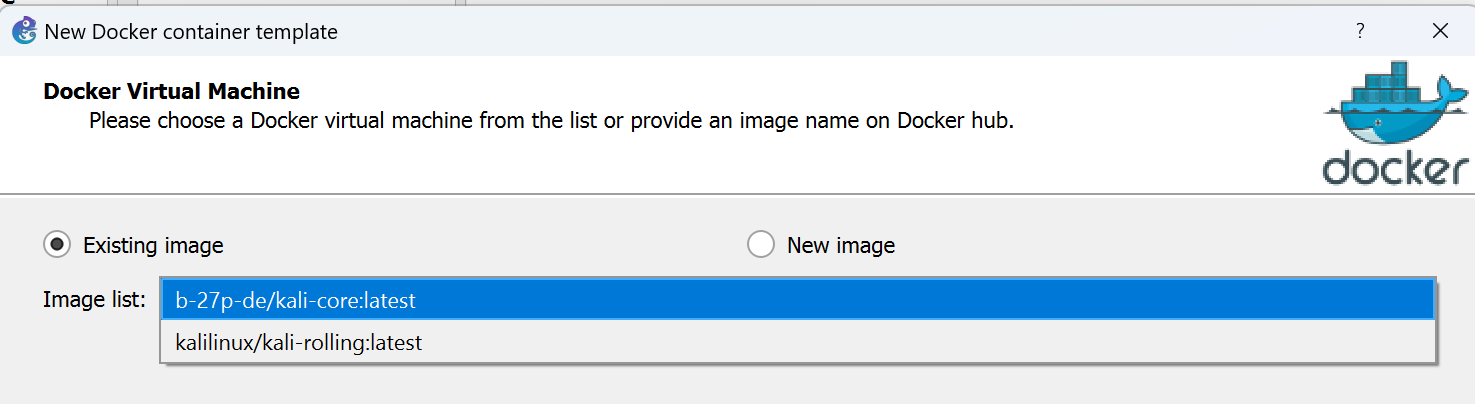Click the empty gray area below the dropdown list
This screenshot has width=1475, height=404.
(700, 385)
